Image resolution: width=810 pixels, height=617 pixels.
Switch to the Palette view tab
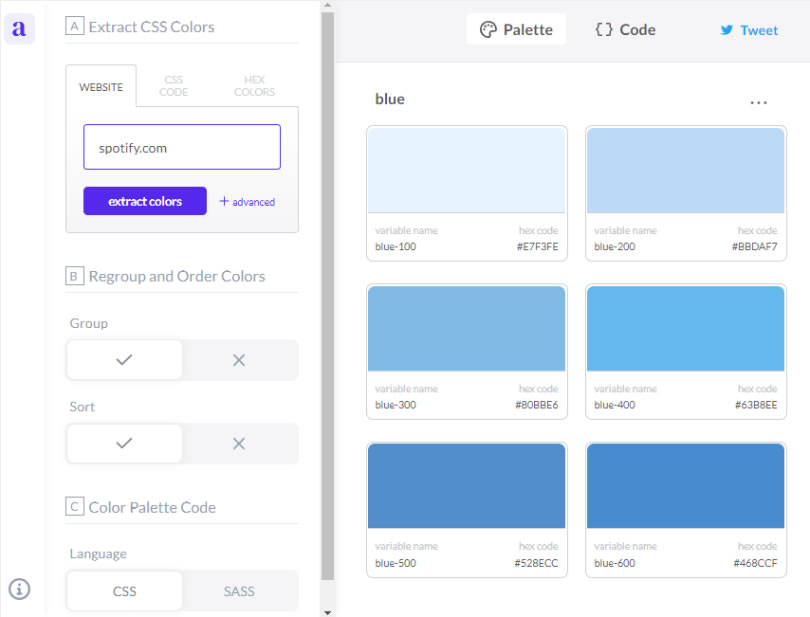point(516,30)
